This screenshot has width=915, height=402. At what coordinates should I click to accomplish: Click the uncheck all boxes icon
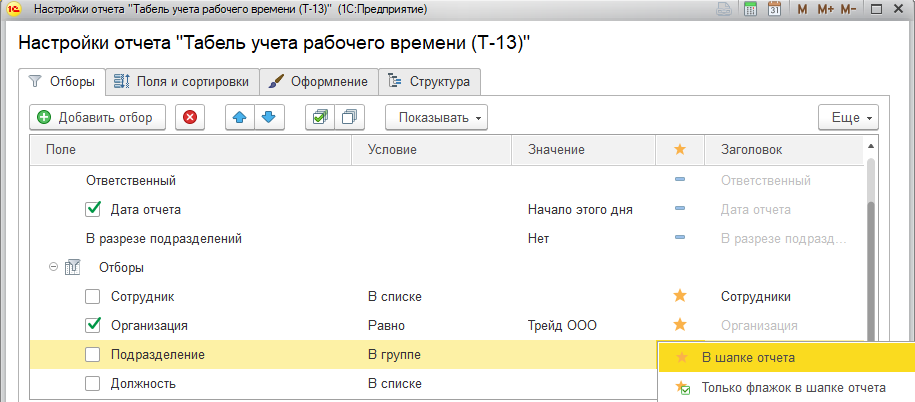pyautogui.click(x=349, y=117)
